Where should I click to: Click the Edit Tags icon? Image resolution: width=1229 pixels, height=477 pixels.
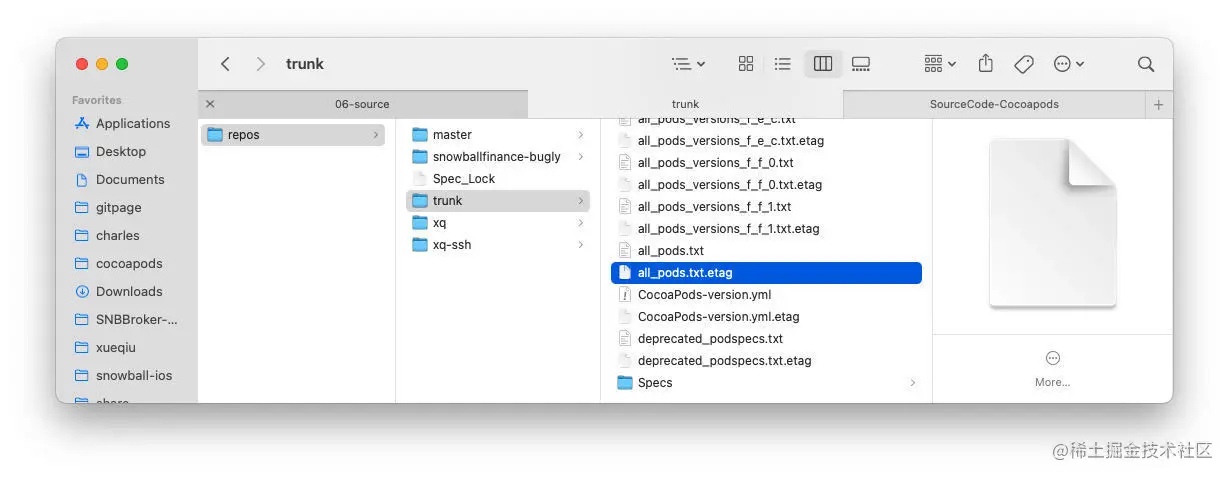click(1024, 64)
